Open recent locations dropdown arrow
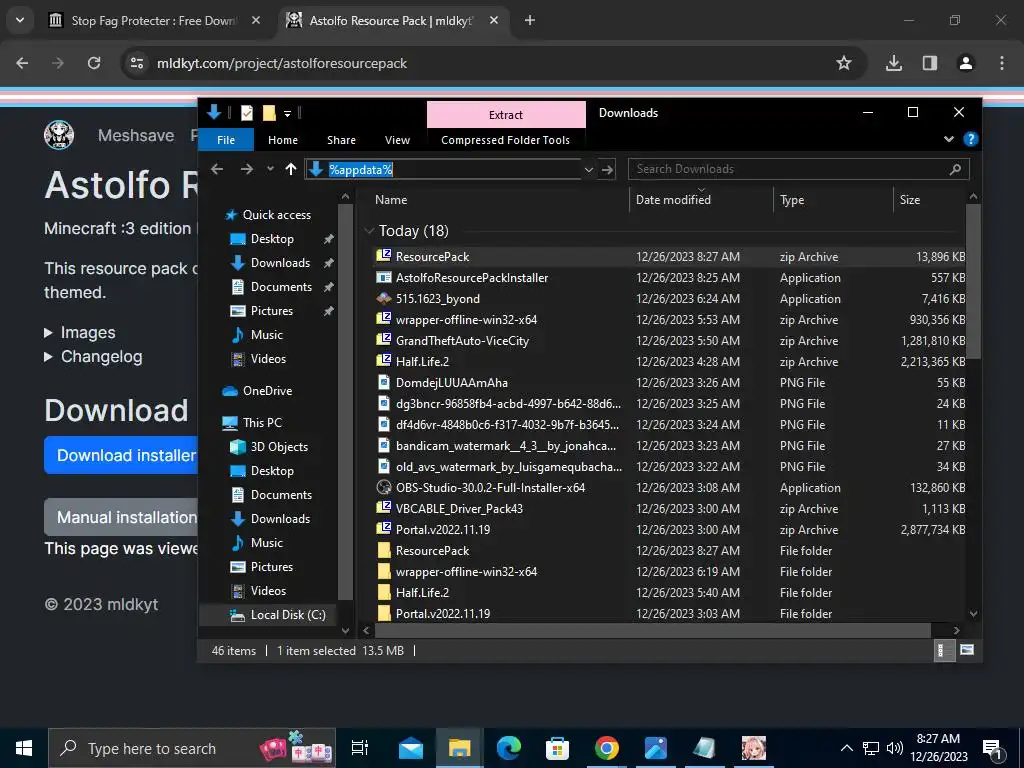The width and height of the screenshot is (1024, 768). coord(270,169)
